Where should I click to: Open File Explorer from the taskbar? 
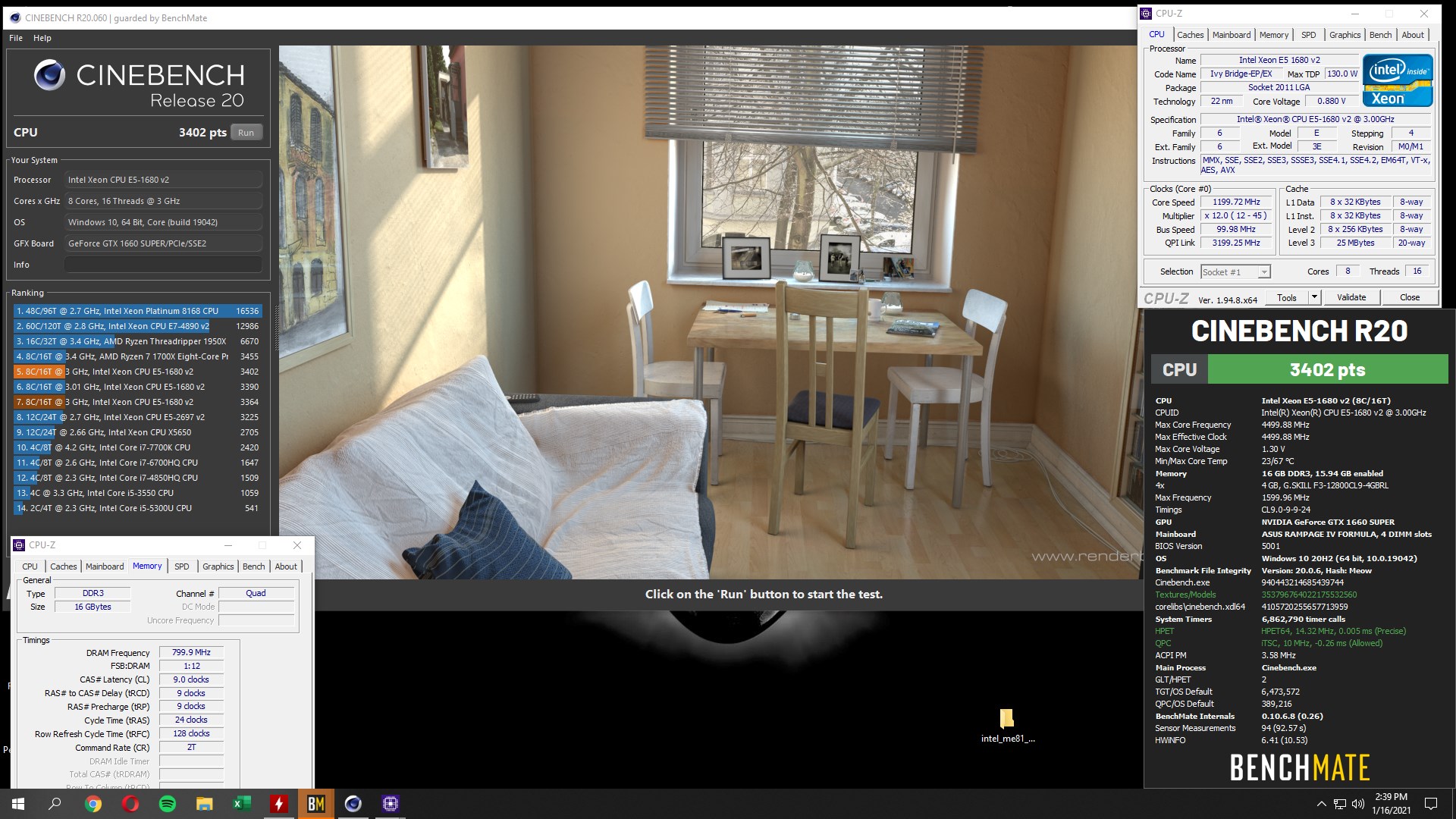click(x=205, y=804)
